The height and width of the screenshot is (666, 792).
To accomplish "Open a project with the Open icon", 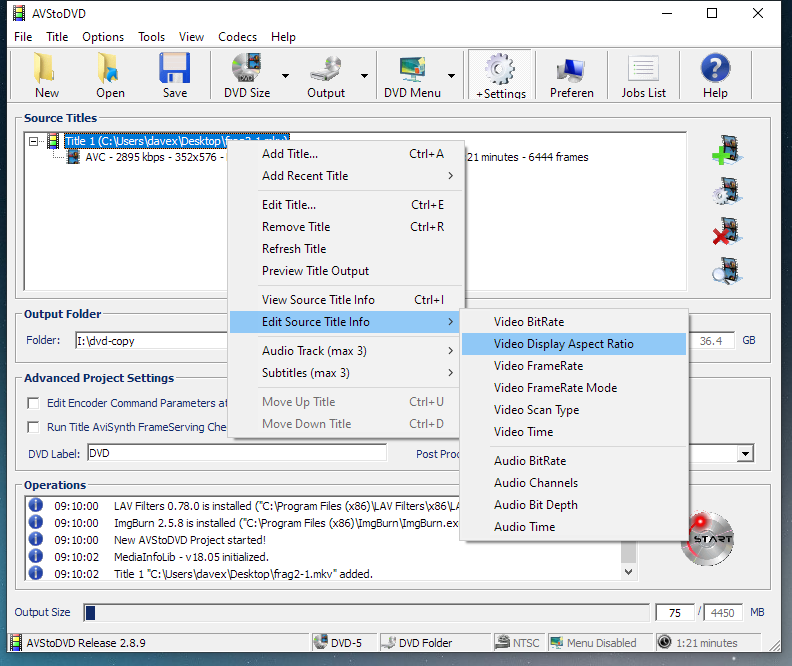I will coord(110,76).
